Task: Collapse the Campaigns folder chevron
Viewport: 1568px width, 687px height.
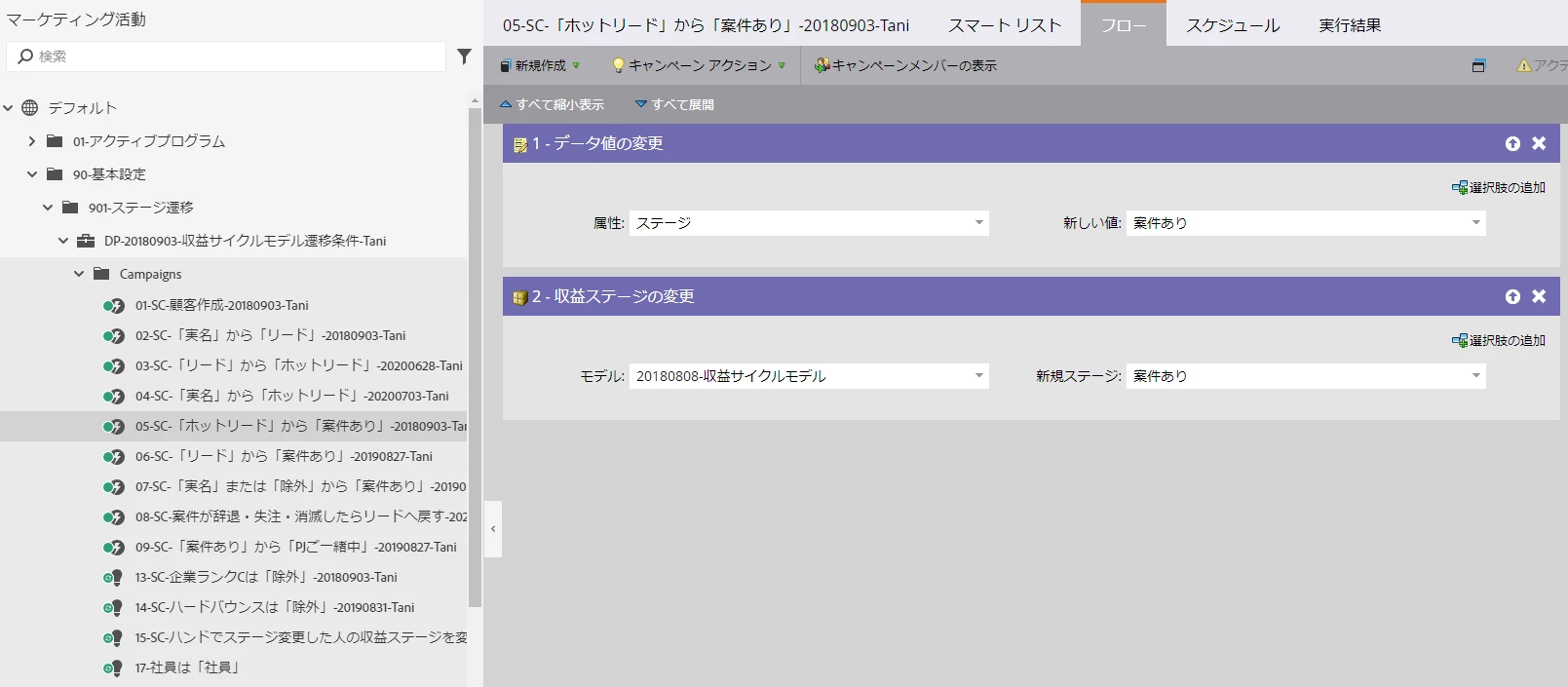Action: click(x=79, y=274)
